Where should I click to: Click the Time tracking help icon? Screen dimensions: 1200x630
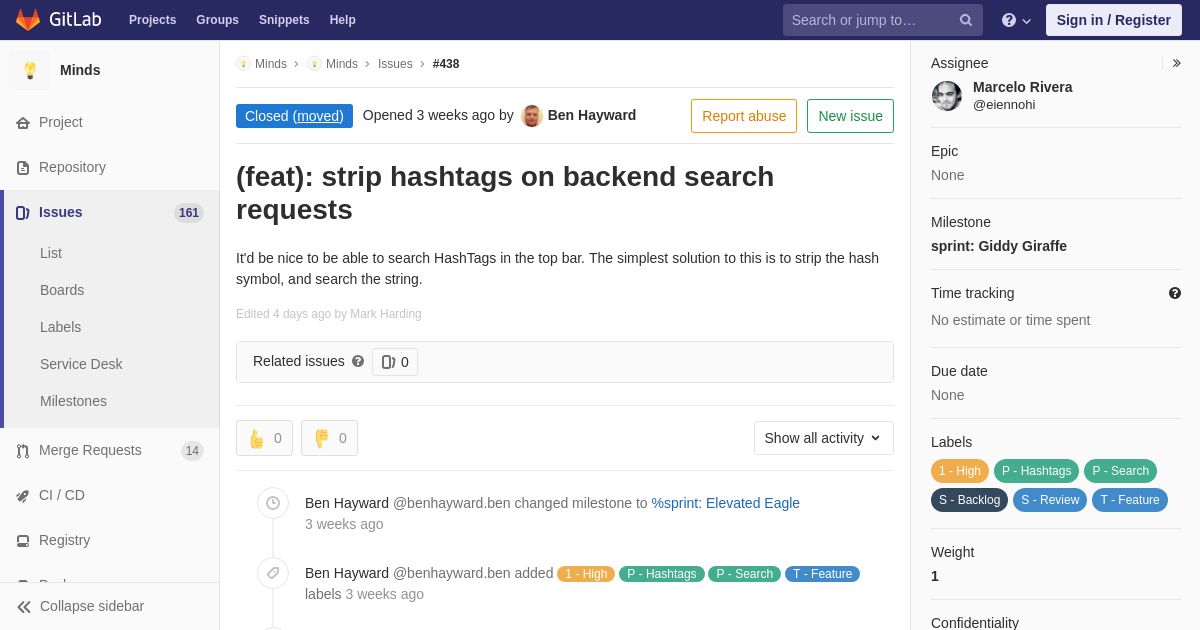[x=1175, y=293]
